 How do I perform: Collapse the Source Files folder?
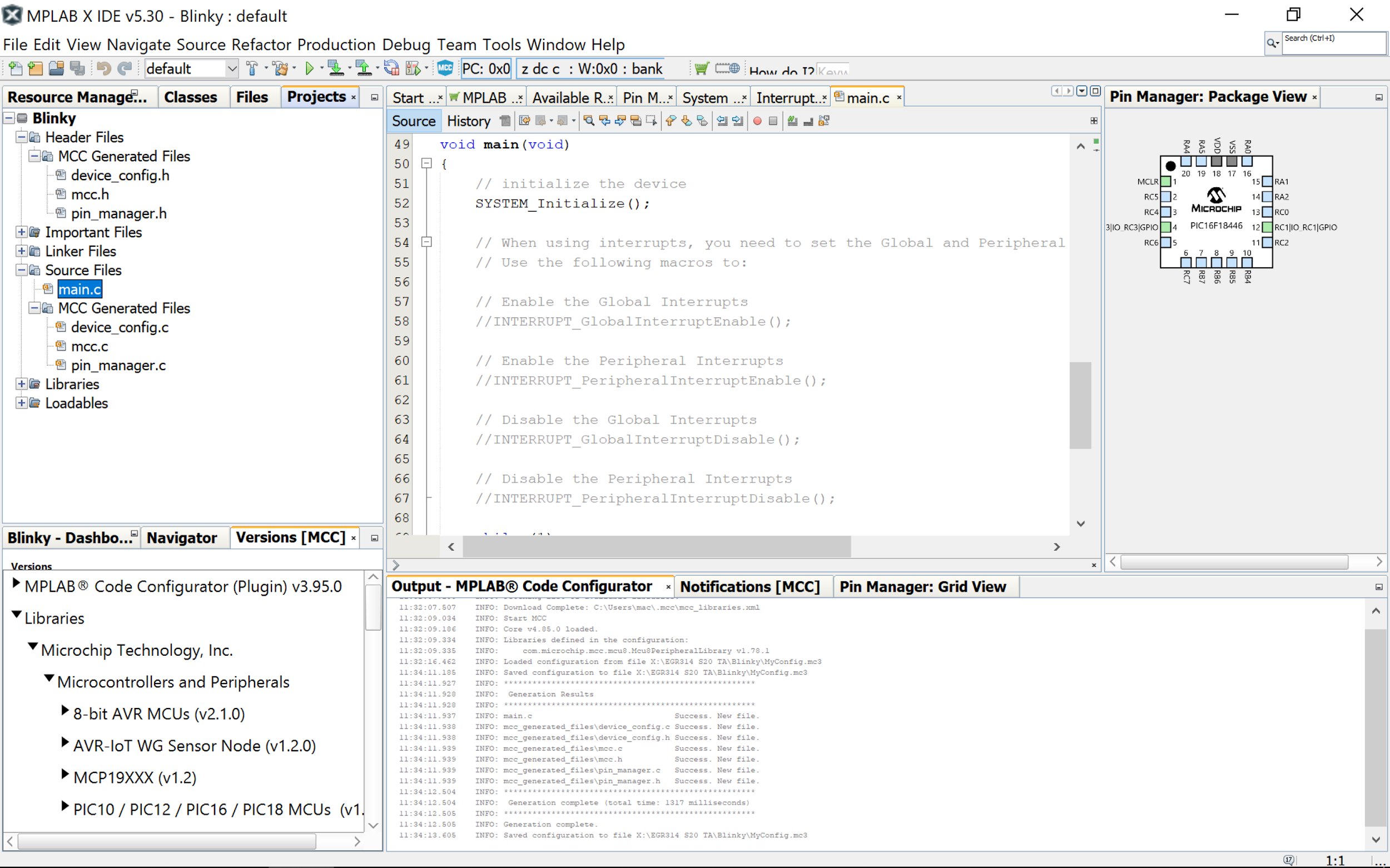tap(21, 270)
